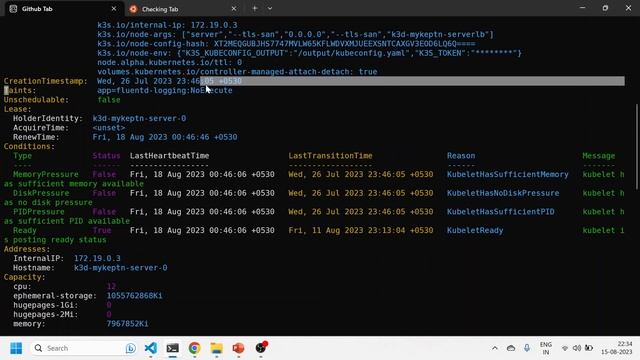This screenshot has width=640, height=360.
Task: Click the PIDPressure condition type
Action: click(x=38, y=212)
